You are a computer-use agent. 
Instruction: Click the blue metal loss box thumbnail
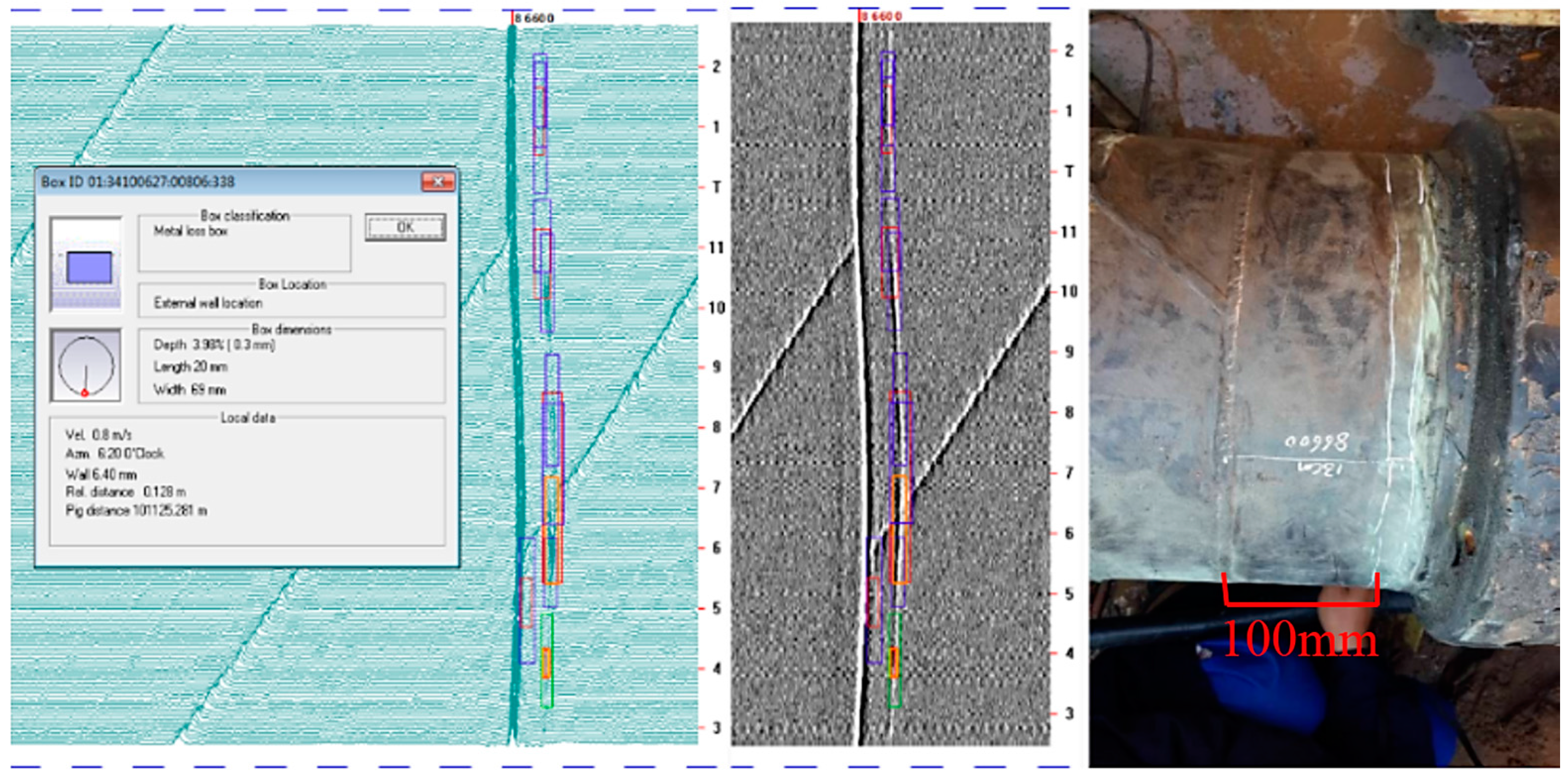pyautogui.click(x=89, y=267)
